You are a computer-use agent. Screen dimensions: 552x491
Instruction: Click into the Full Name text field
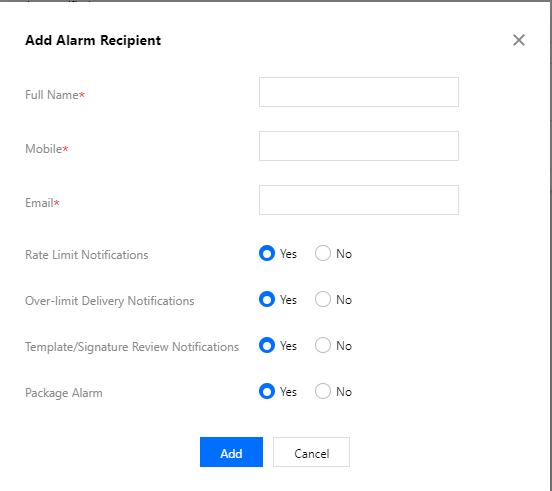pyautogui.click(x=359, y=92)
